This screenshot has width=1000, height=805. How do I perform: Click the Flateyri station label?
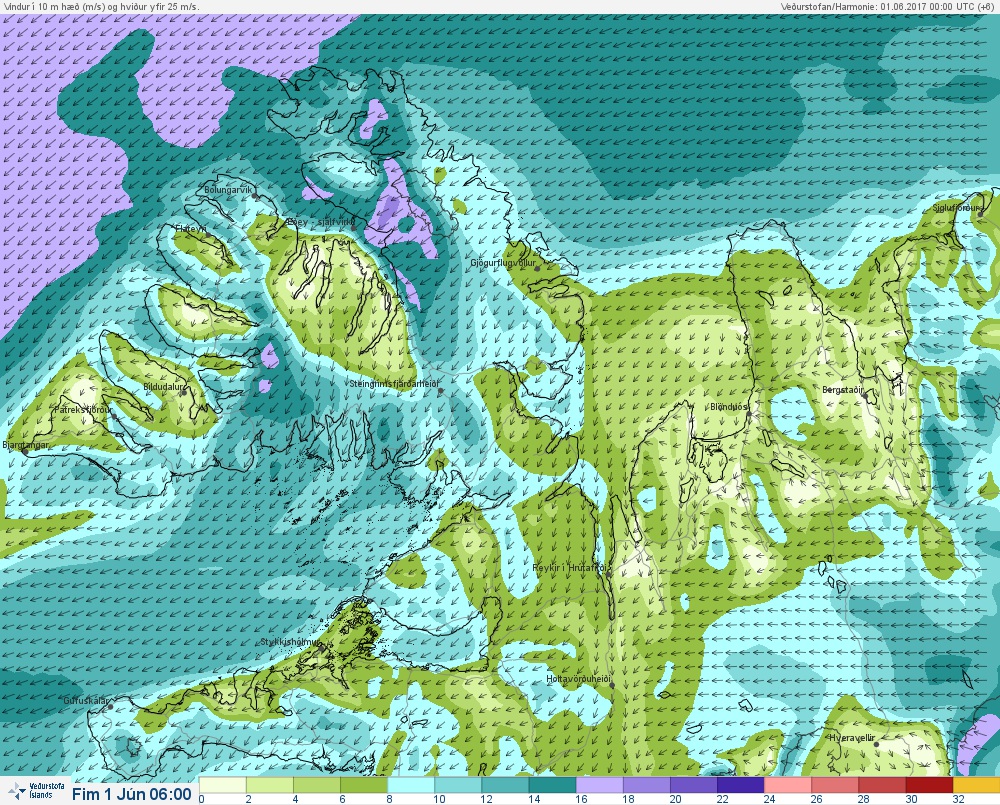click(x=190, y=228)
